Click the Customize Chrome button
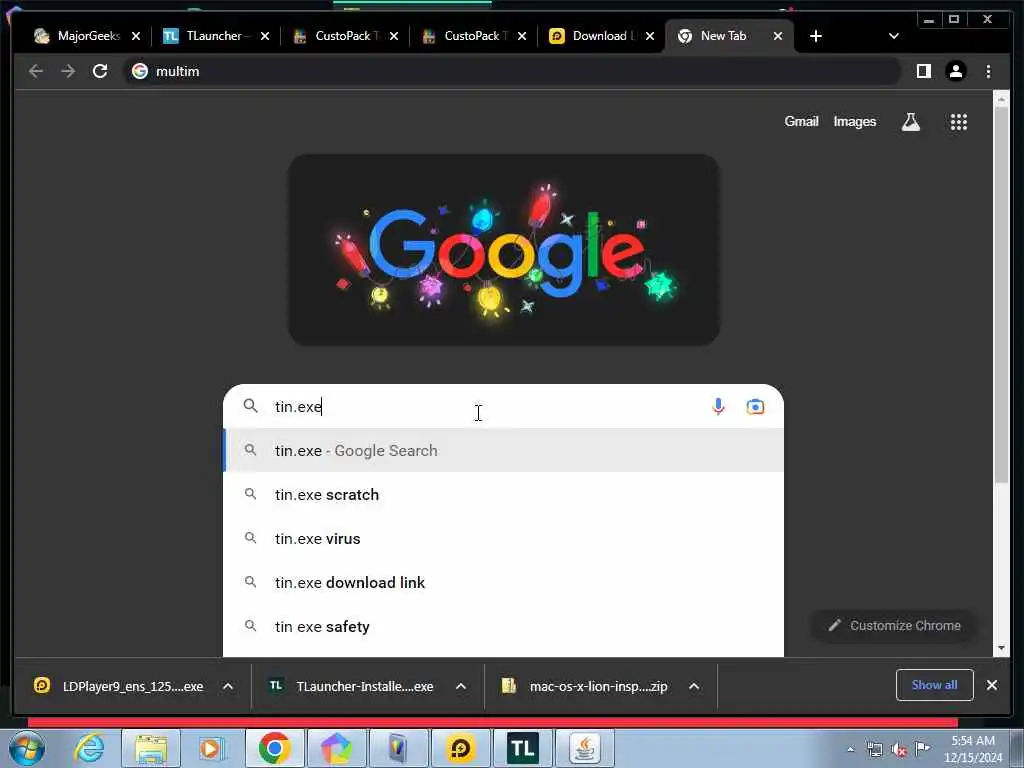Screen dimensions: 1024x768 (894, 626)
